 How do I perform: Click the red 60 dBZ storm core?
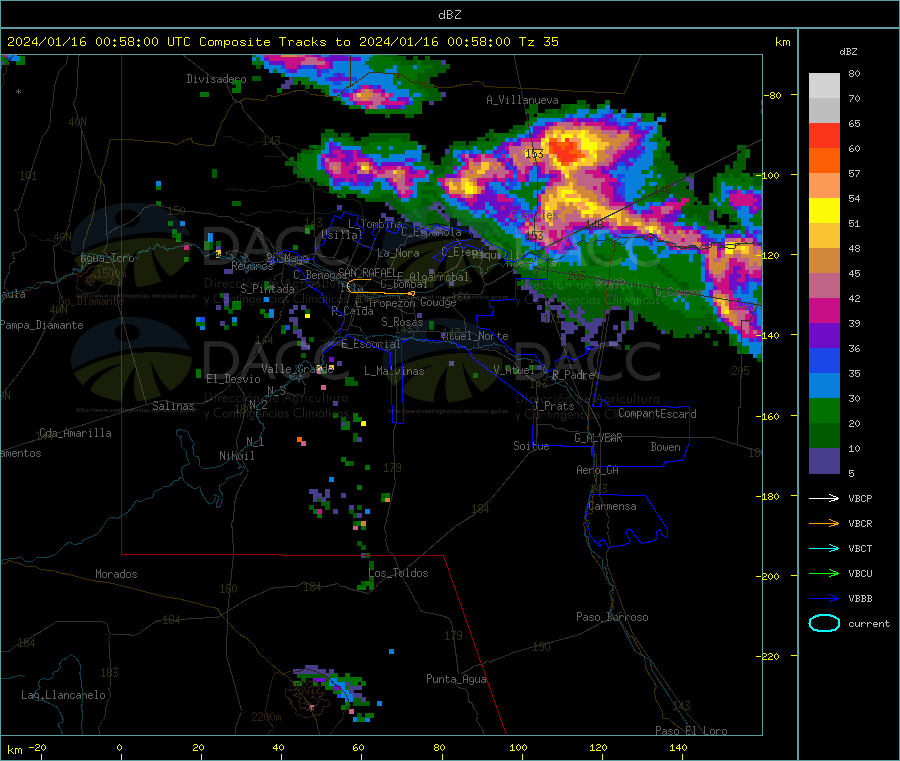tap(566, 150)
